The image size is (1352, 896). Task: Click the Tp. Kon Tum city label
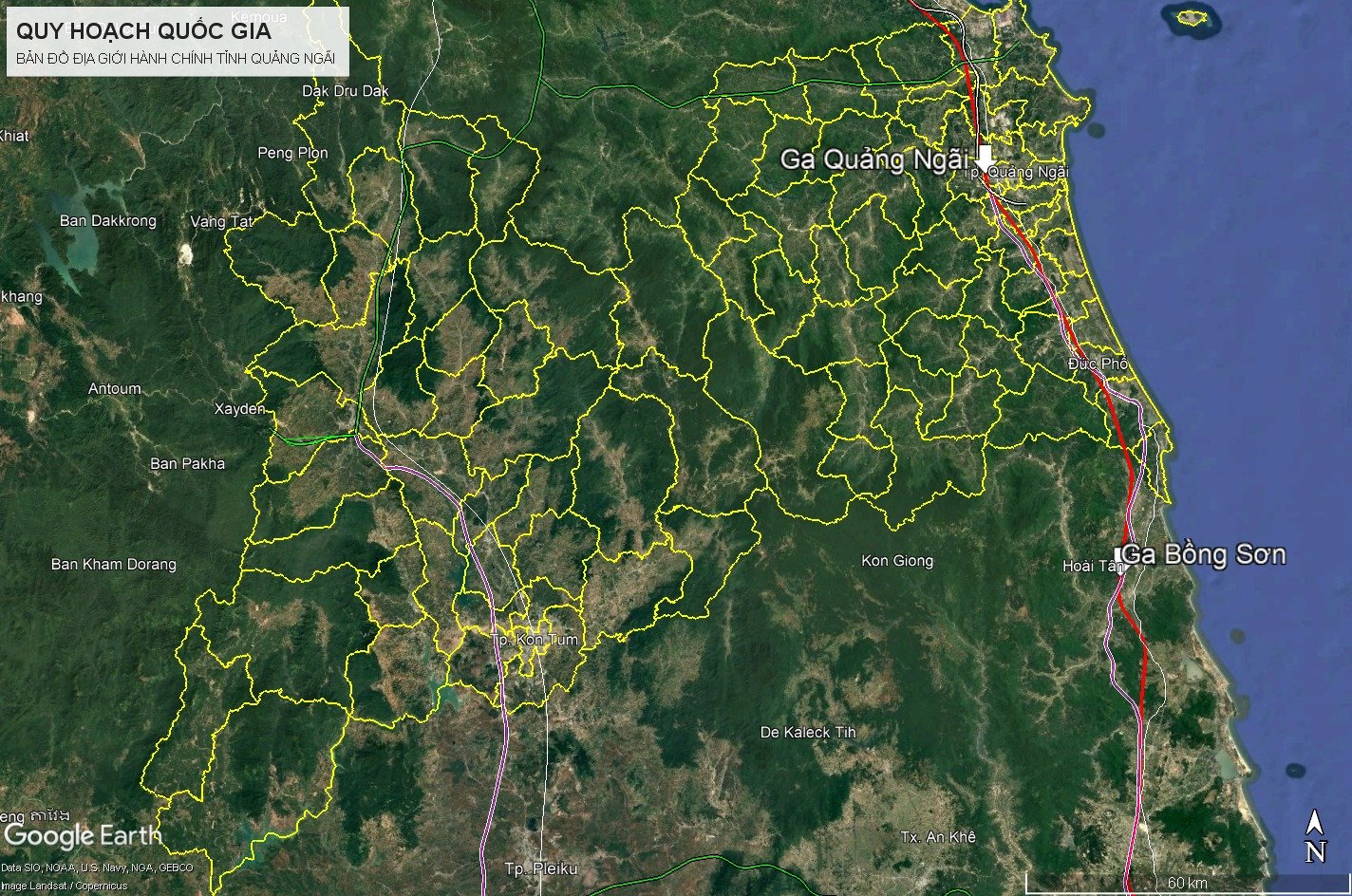[535, 640]
